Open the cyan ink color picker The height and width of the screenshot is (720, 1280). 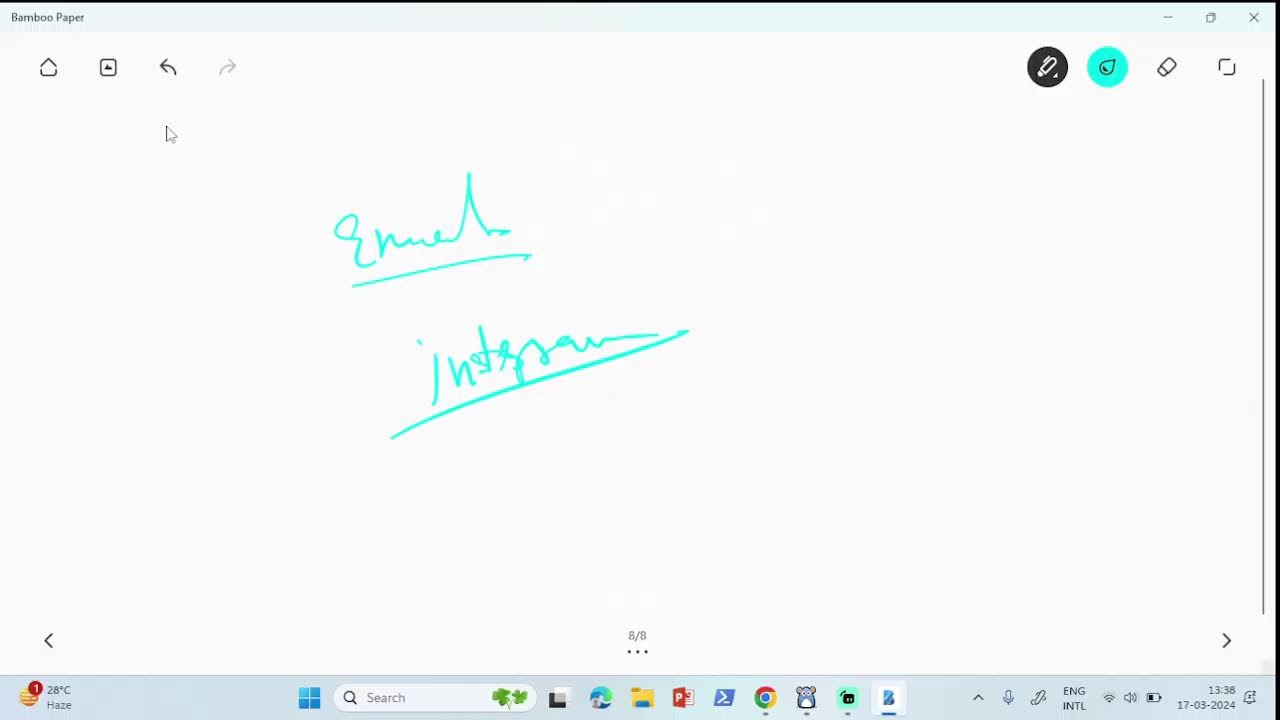pos(1107,67)
